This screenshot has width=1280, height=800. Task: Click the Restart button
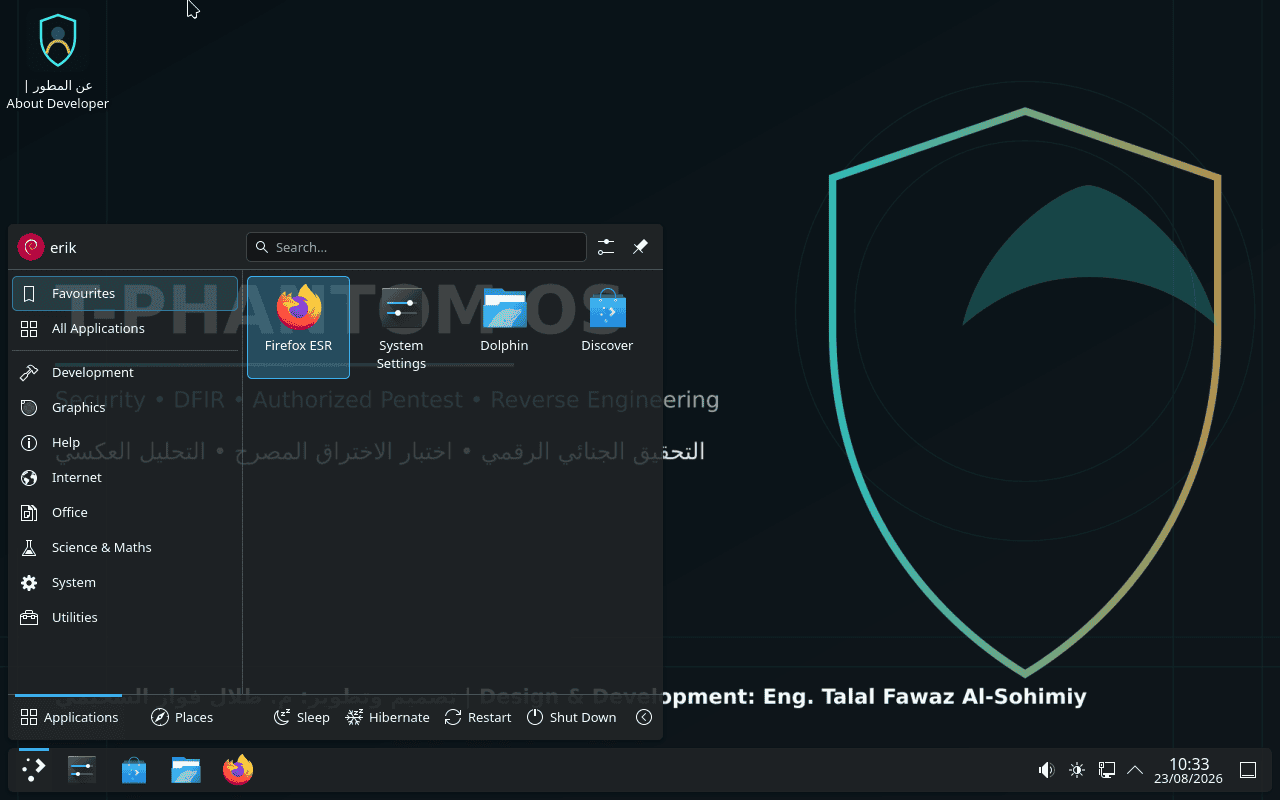478,717
